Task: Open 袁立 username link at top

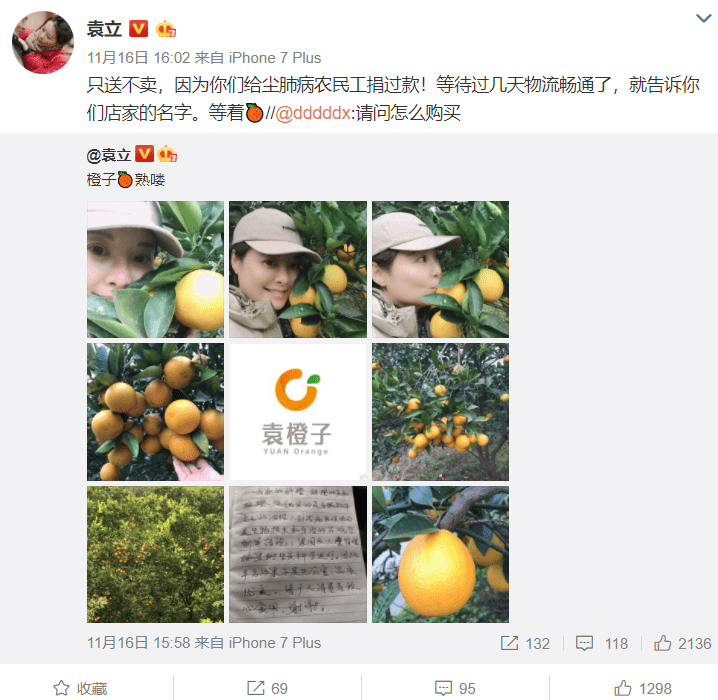Action: [x=104, y=29]
